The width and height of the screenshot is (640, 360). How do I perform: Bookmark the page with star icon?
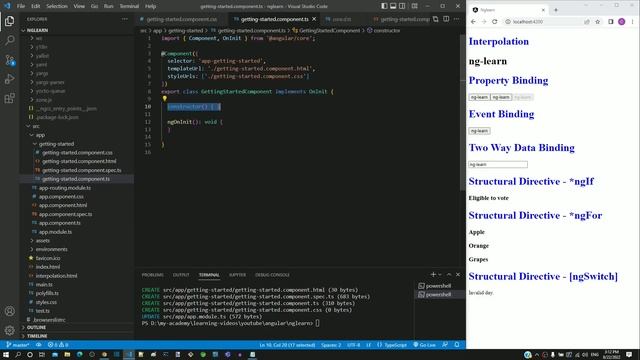(598, 22)
